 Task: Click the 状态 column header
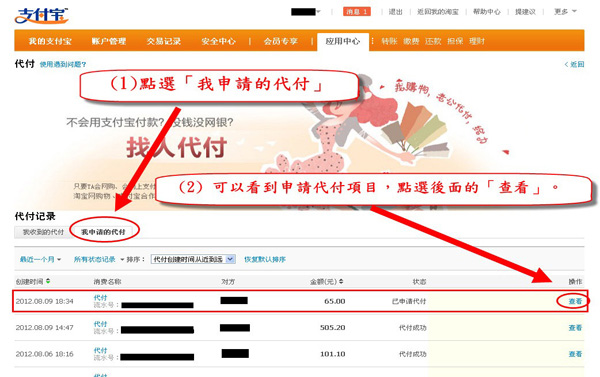(419, 282)
